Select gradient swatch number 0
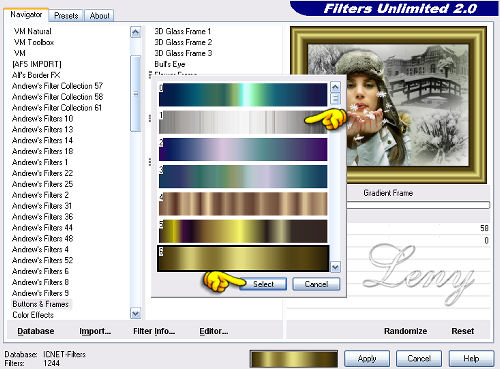 (x=243, y=94)
